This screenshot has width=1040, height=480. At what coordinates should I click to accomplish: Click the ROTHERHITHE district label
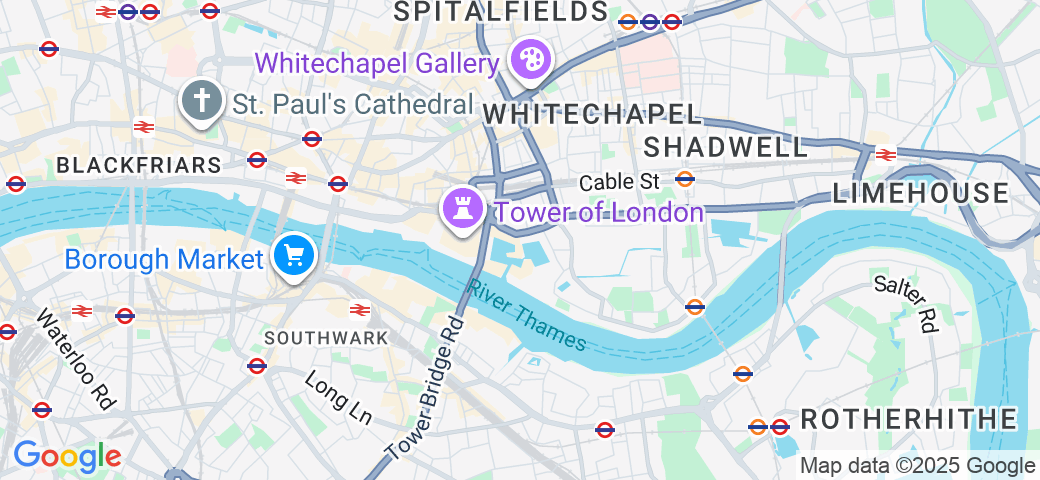(x=909, y=420)
